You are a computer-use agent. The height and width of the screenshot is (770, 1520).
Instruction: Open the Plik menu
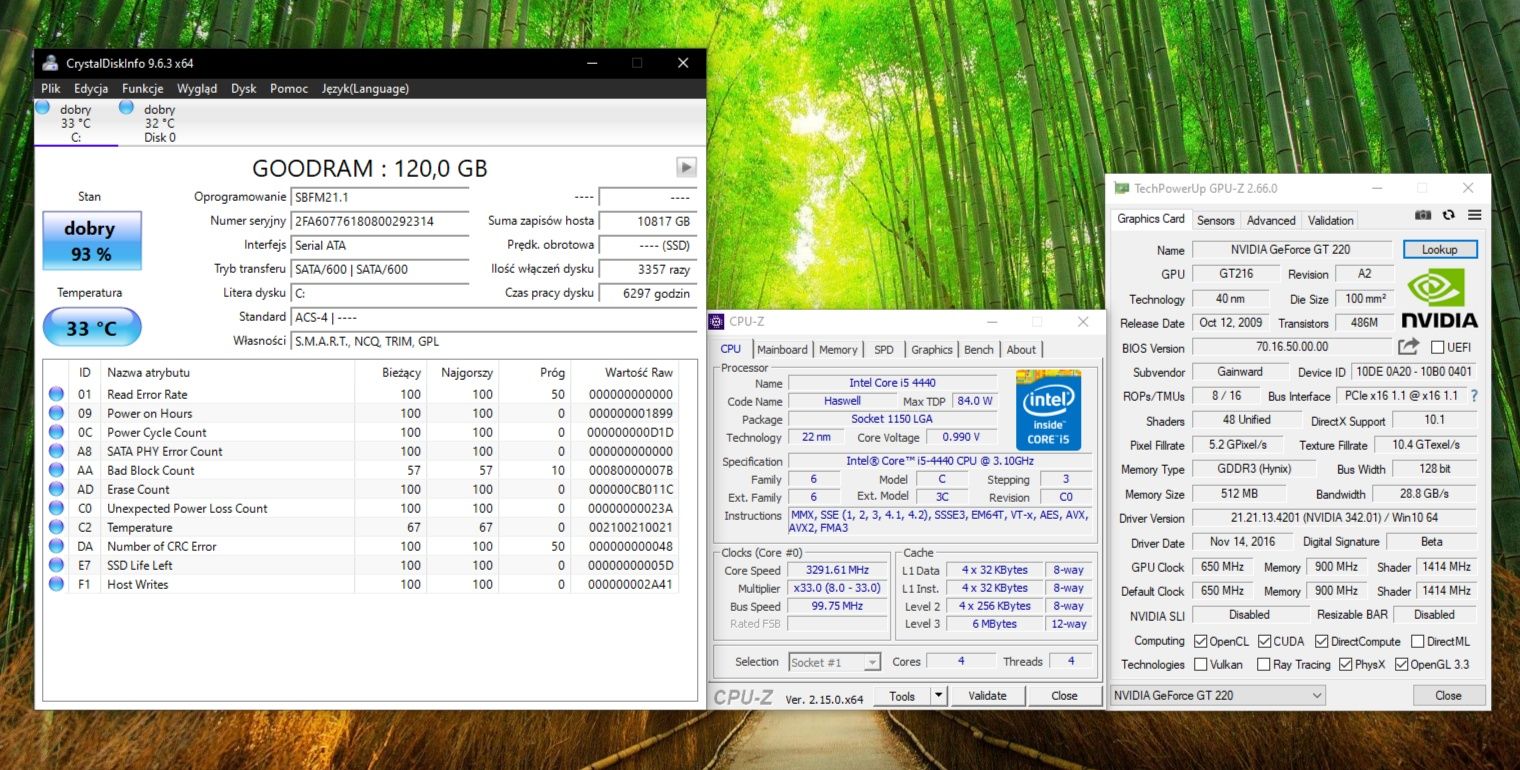(x=51, y=88)
